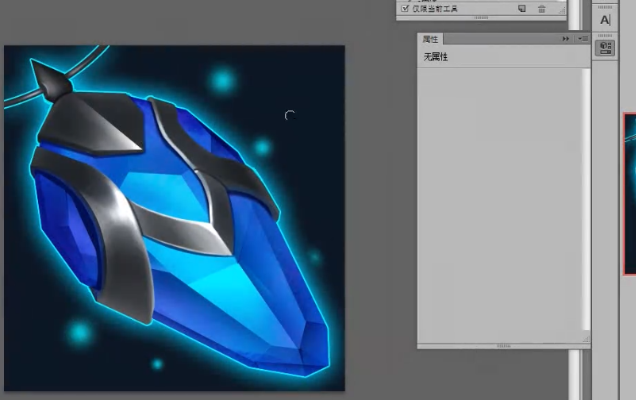Viewport: 636px width, 400px height.
Task: Click the tool presets panel bottom grip
Action: click(x=481, y=18)
